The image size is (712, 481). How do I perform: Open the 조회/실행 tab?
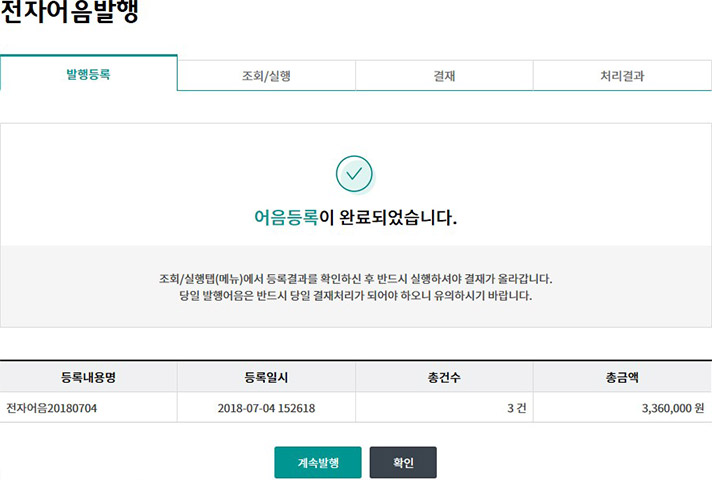[x=266, y=75]
